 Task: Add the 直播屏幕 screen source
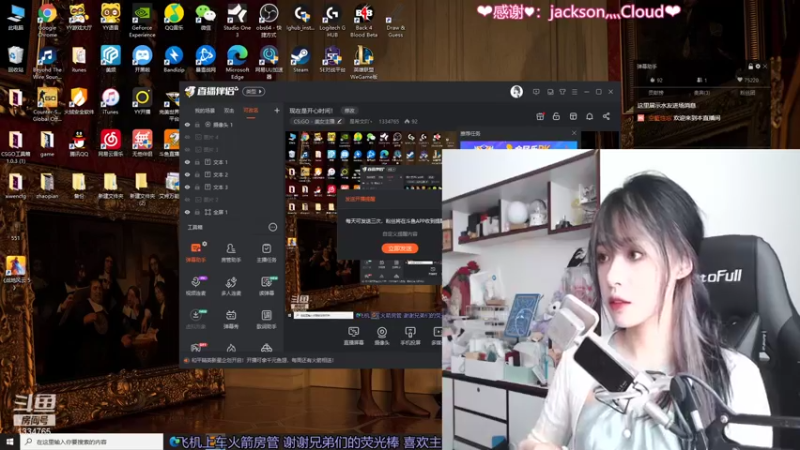pyautogui.click(x=354, y=336)
